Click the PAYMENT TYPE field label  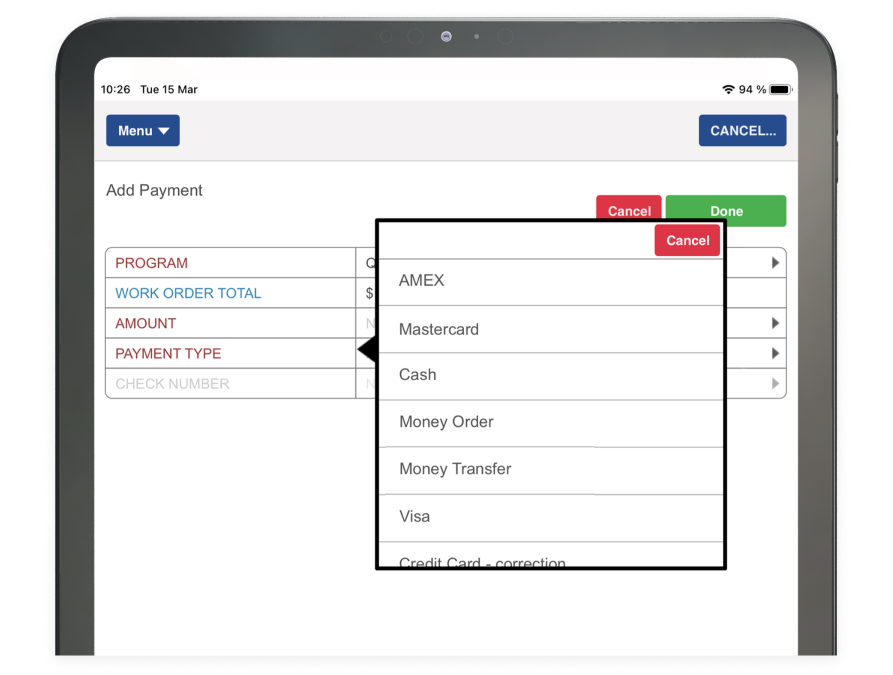168,354
